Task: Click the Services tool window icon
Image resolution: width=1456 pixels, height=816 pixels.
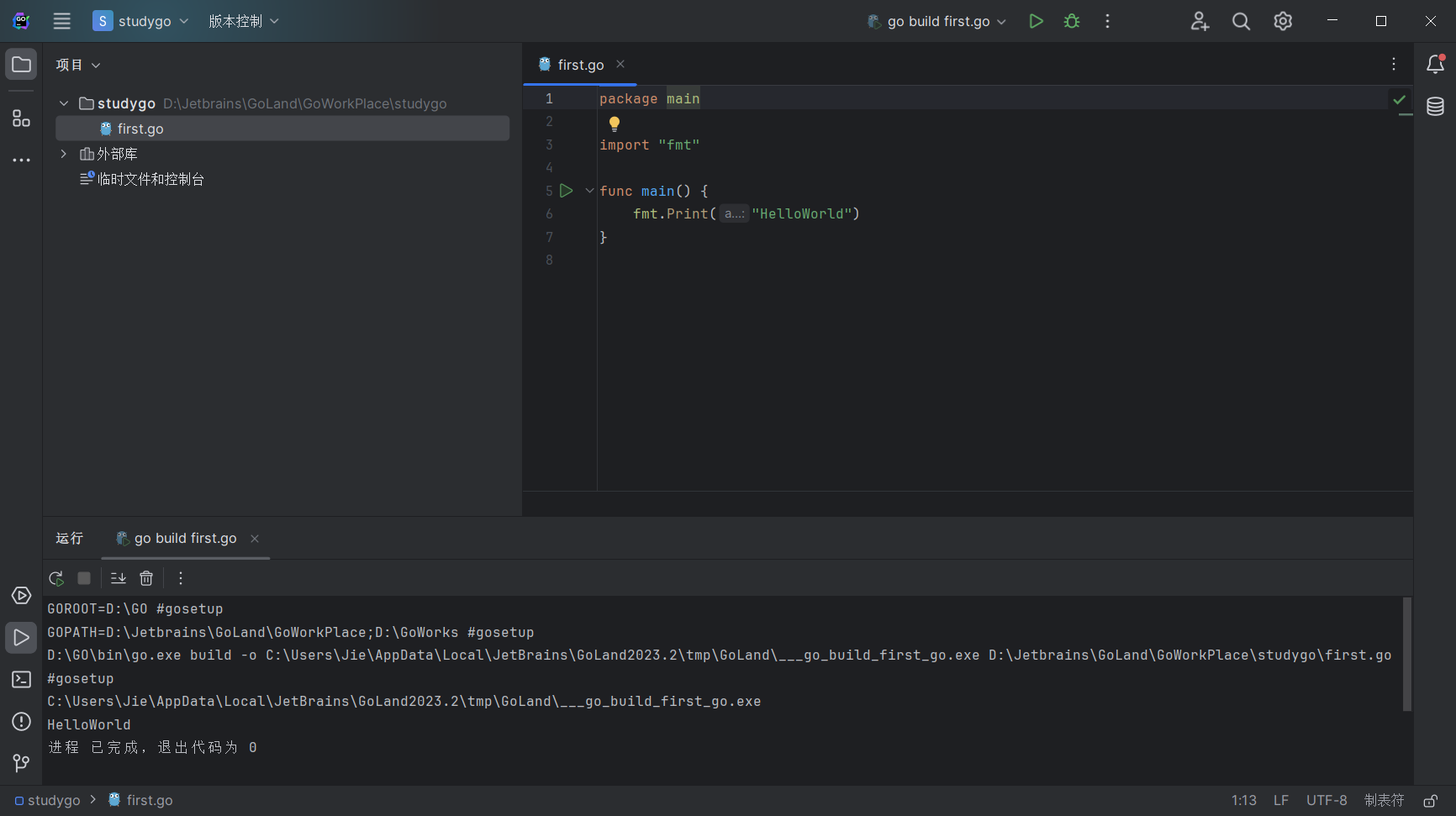Action: (x=21, y=595)
